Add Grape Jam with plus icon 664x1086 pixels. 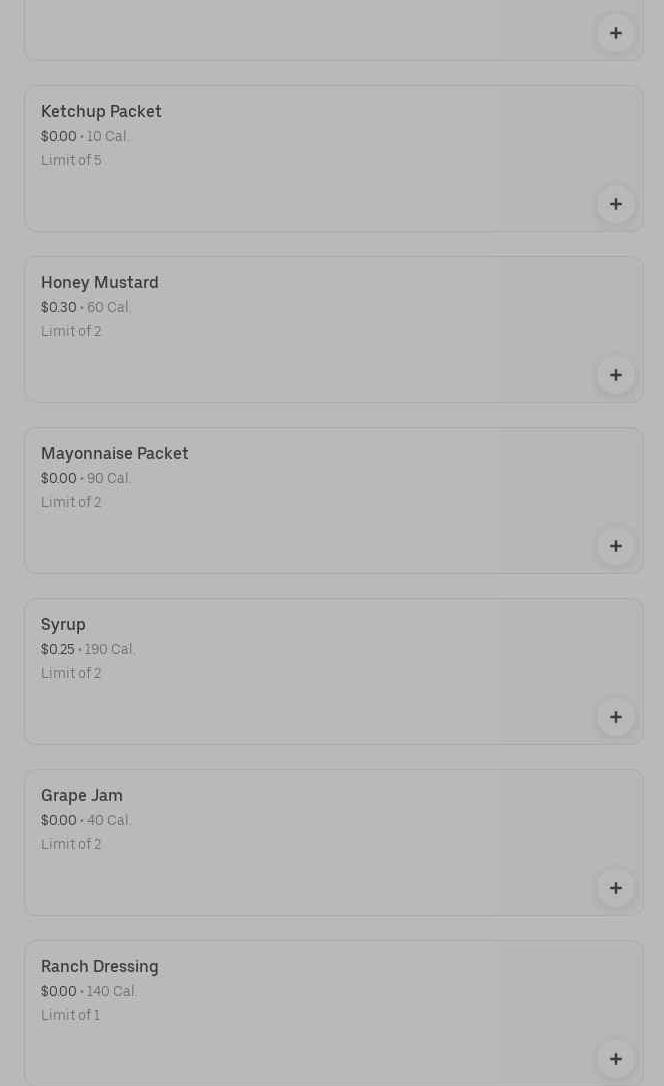(x=615, y=888)
